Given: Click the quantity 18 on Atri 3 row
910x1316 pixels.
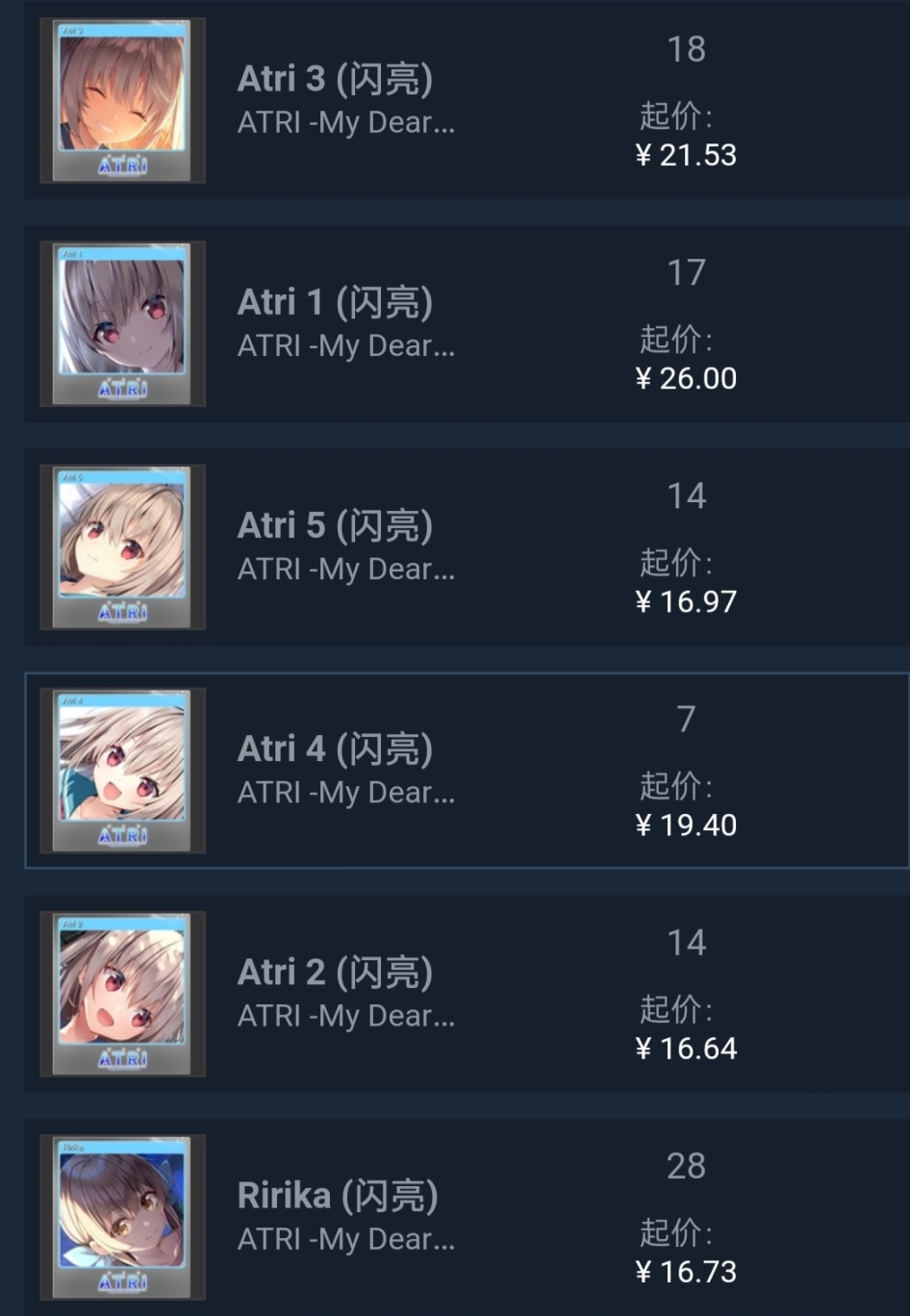Looking at the screenshot, I should point(686,49).
